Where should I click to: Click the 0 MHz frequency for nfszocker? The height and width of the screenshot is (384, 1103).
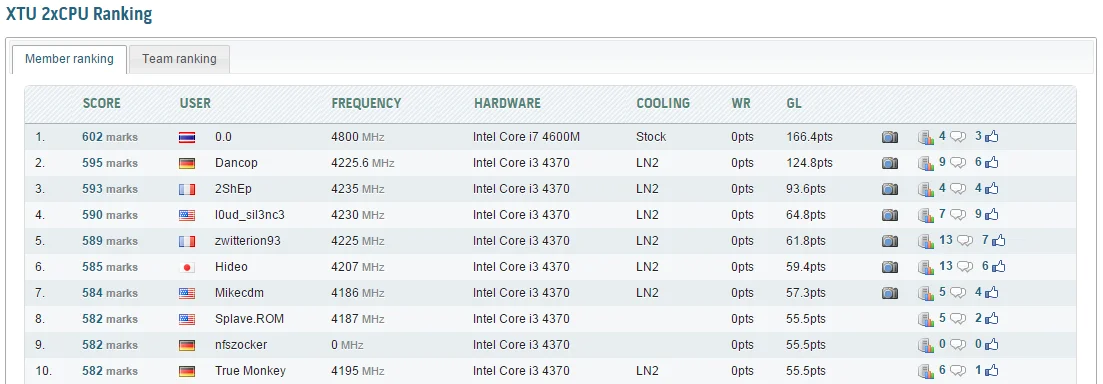[x=348, y=345]
